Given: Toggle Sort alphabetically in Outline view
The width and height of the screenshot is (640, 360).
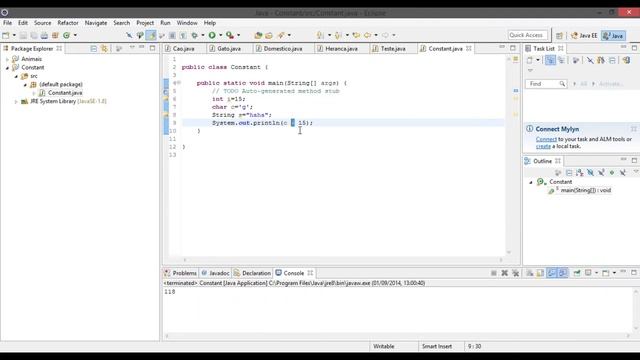Looking at the screenshot, I should (x=579, y=173).
